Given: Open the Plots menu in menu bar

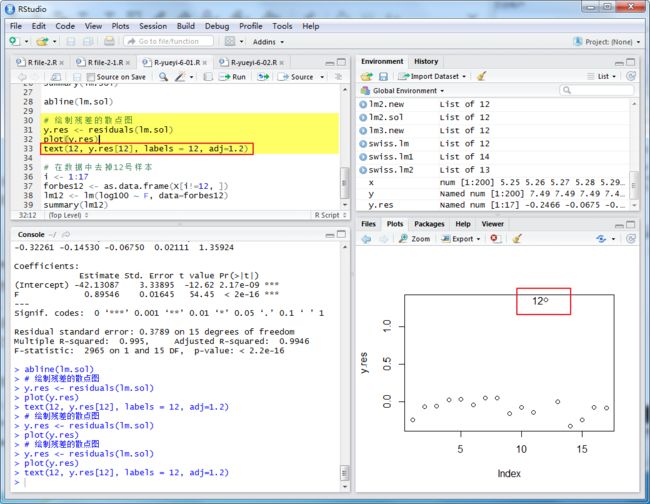Looking at the screenshot, I should pos(120,26).
